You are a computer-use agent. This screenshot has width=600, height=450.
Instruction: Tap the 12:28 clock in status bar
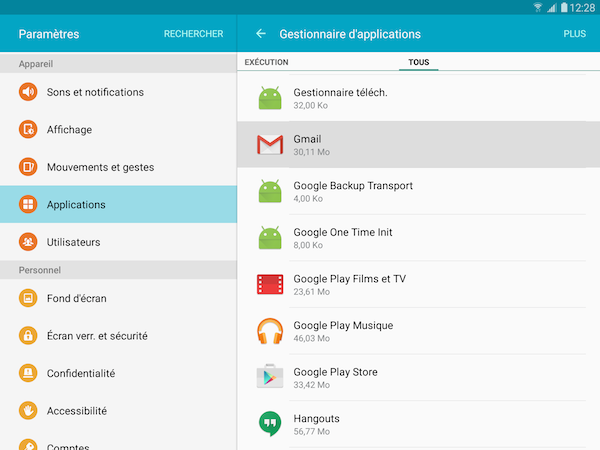[x=582, y=8]
